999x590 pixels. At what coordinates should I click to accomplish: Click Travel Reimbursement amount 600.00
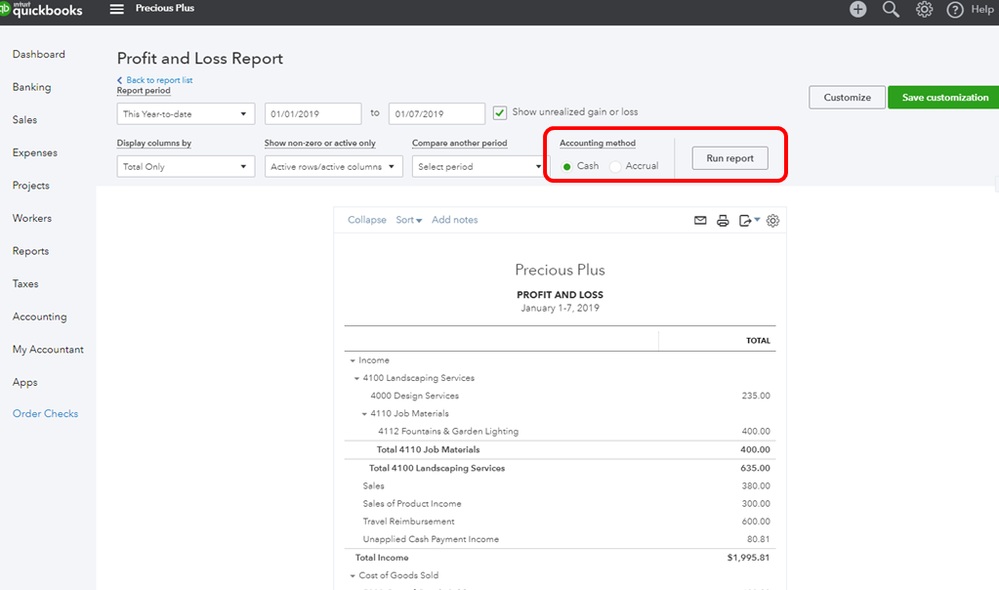(756, 522)
